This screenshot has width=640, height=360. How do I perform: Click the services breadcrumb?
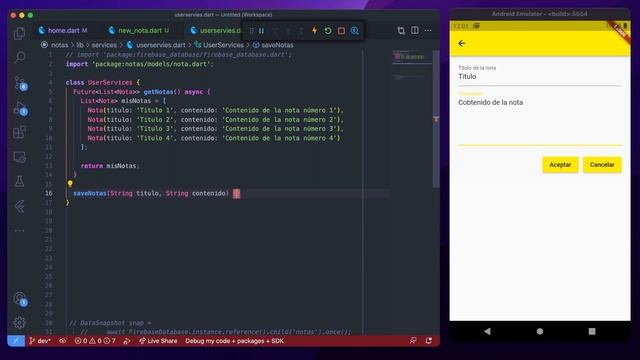[104, 45]
